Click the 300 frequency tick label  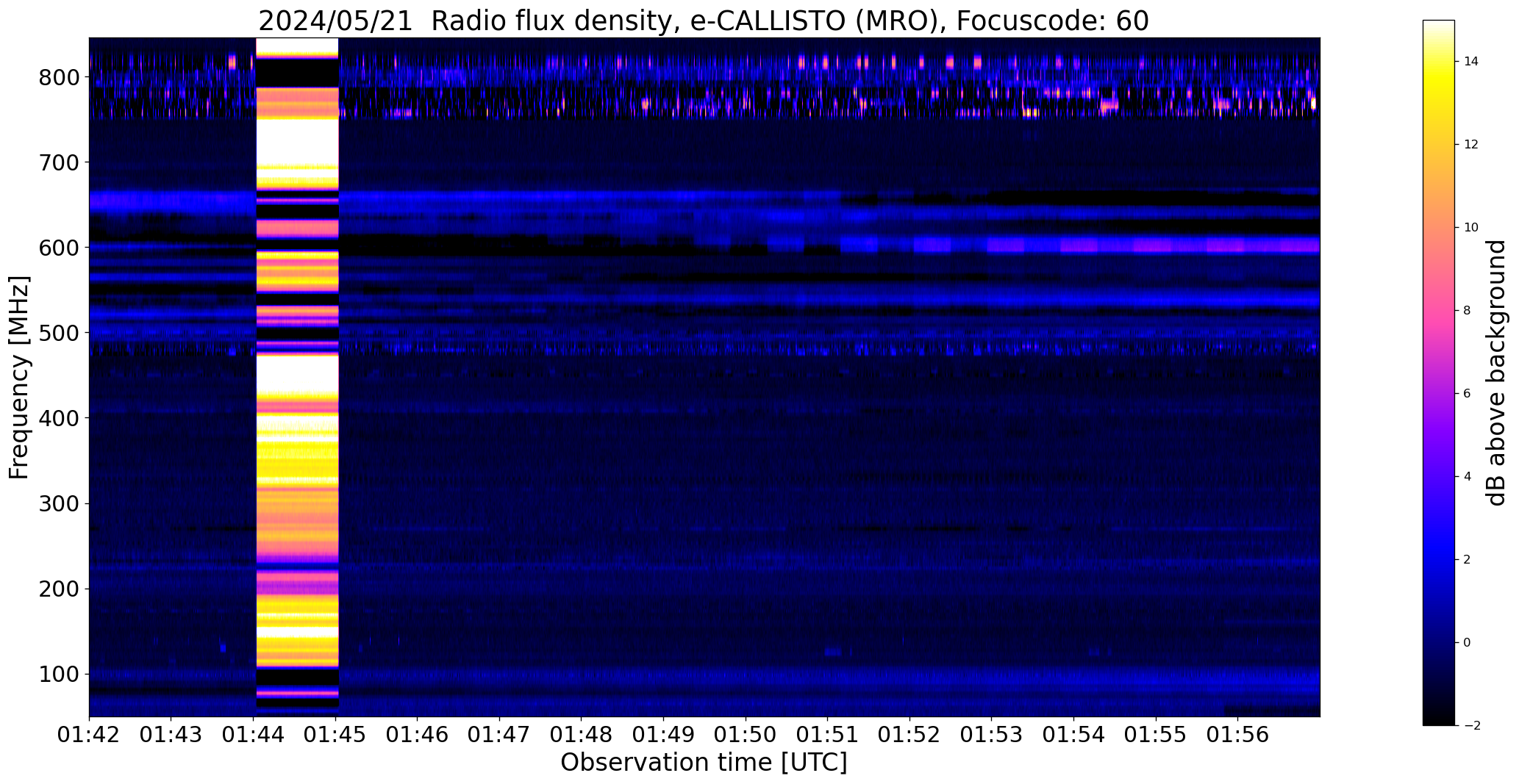[x=59, y=503]
